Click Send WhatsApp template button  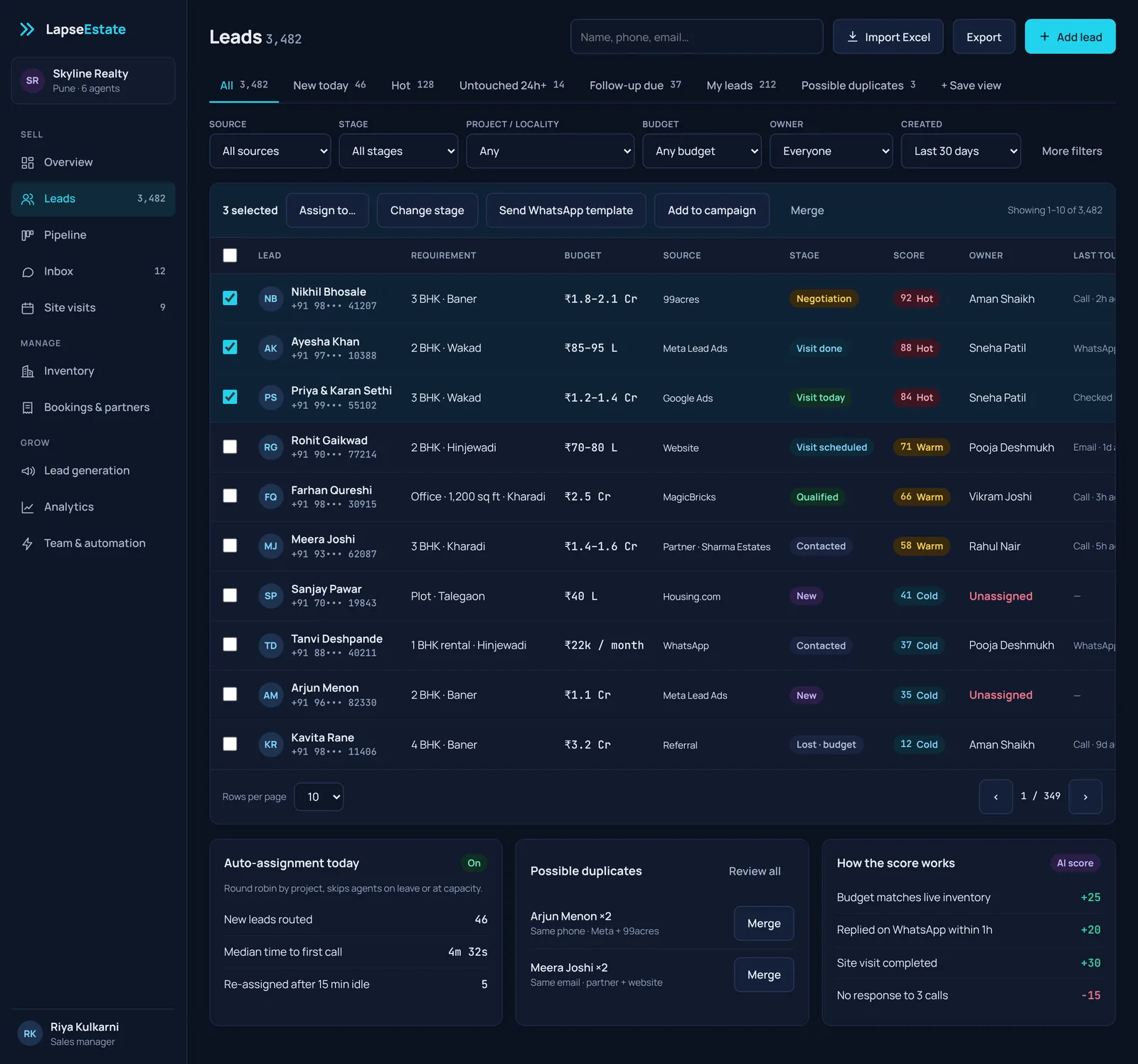coord(566,211)
